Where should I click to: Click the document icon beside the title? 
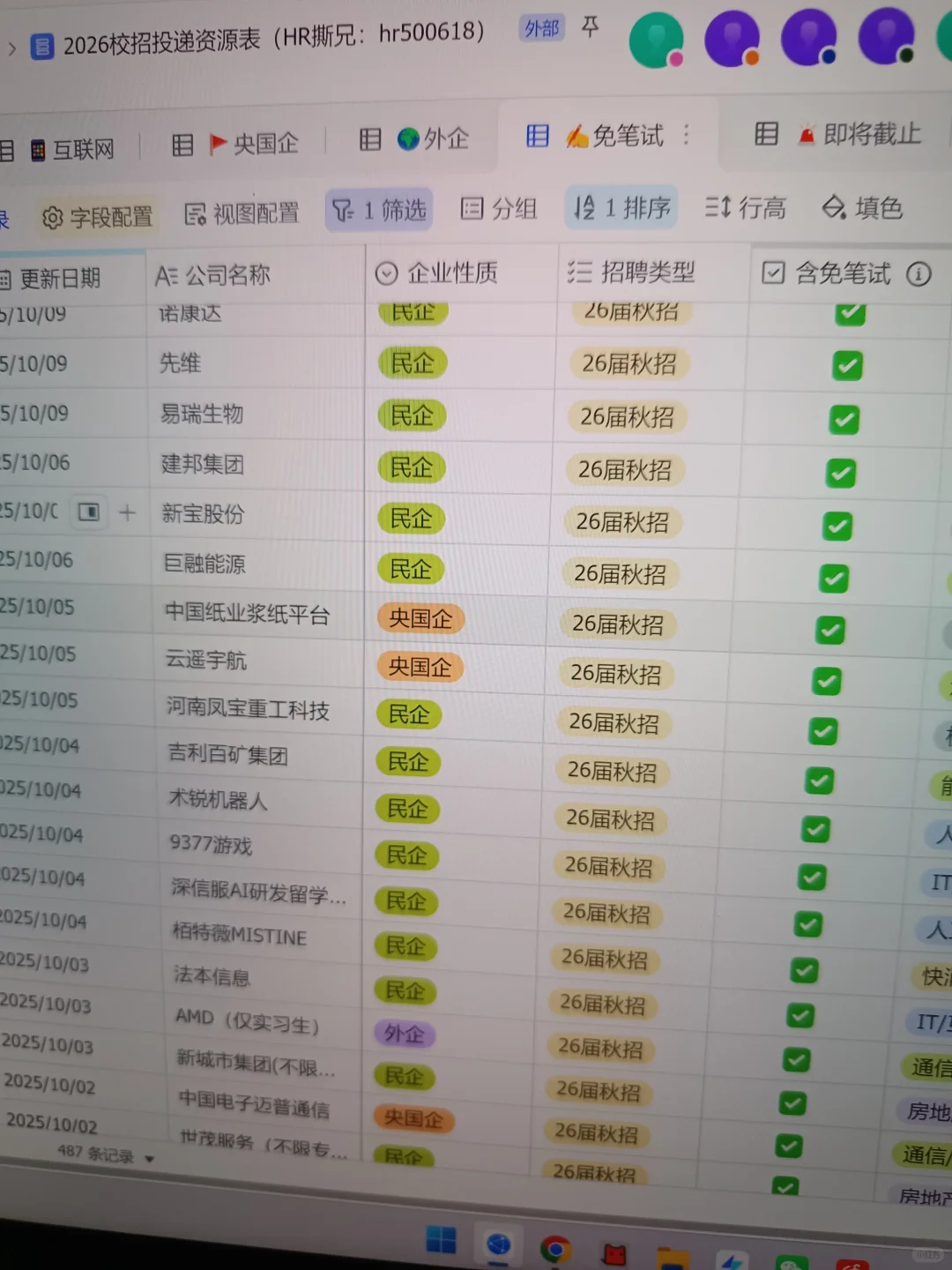41,46
